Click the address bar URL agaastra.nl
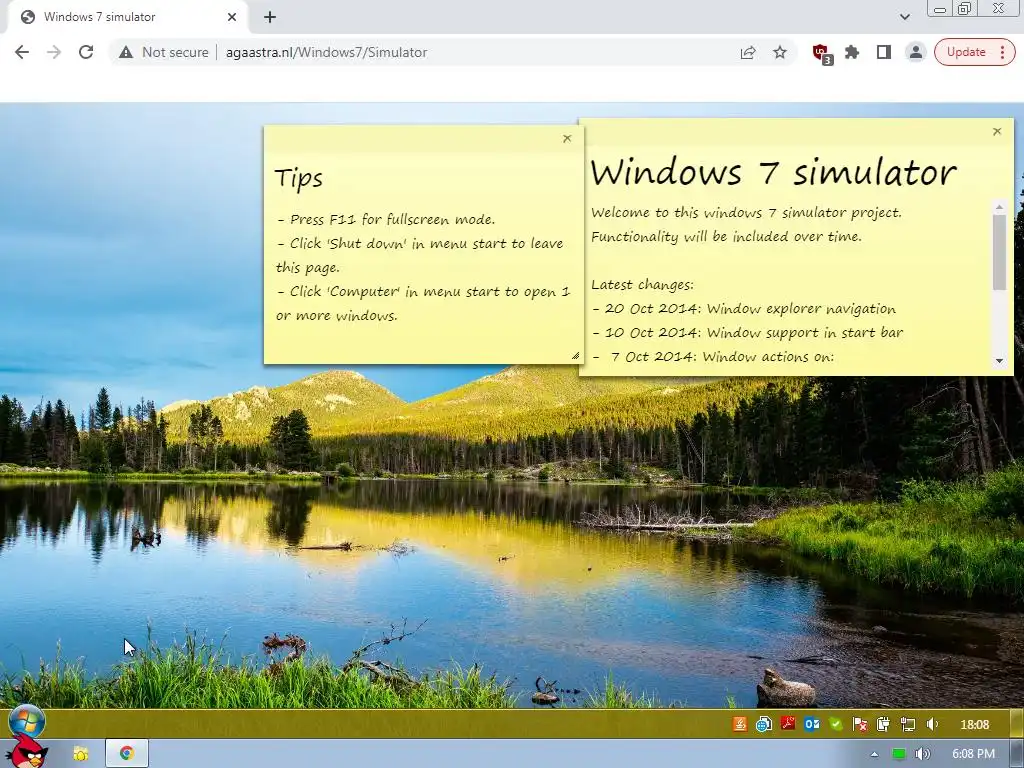The height and width of the screenshot is (768, 1024). coord(327,52)
